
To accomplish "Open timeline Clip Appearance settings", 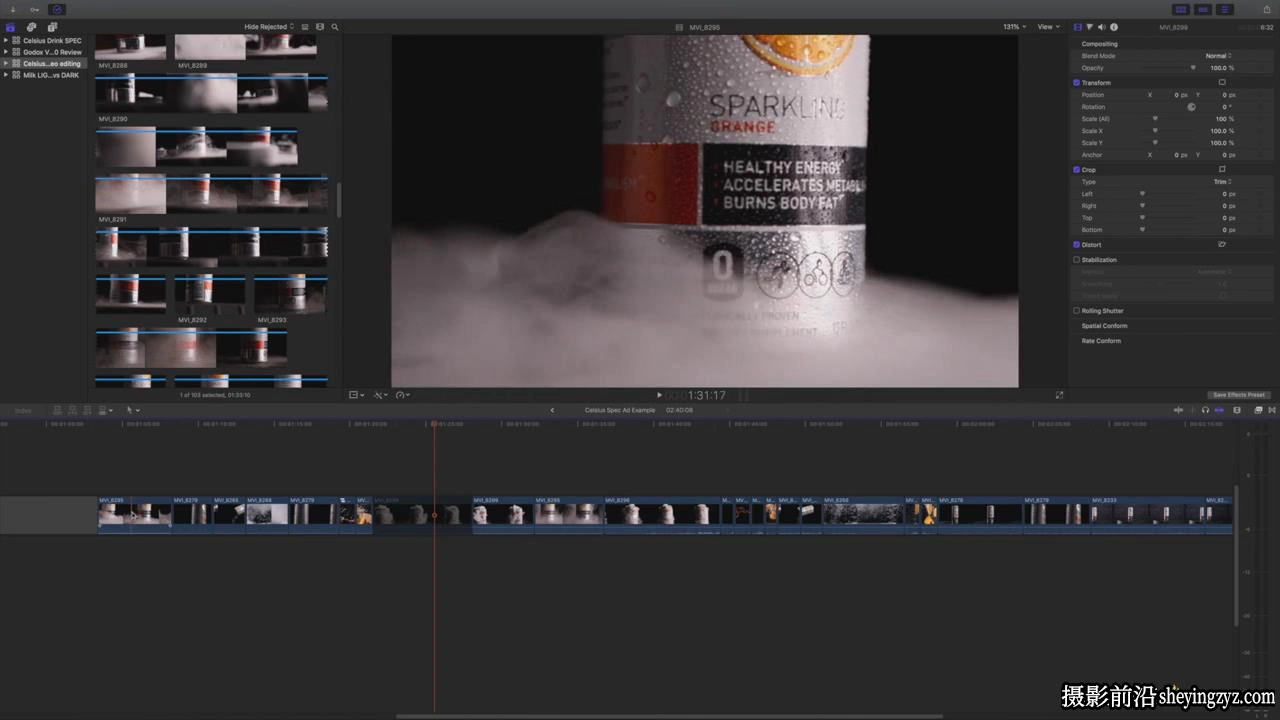I will [x=1237, y=410].
